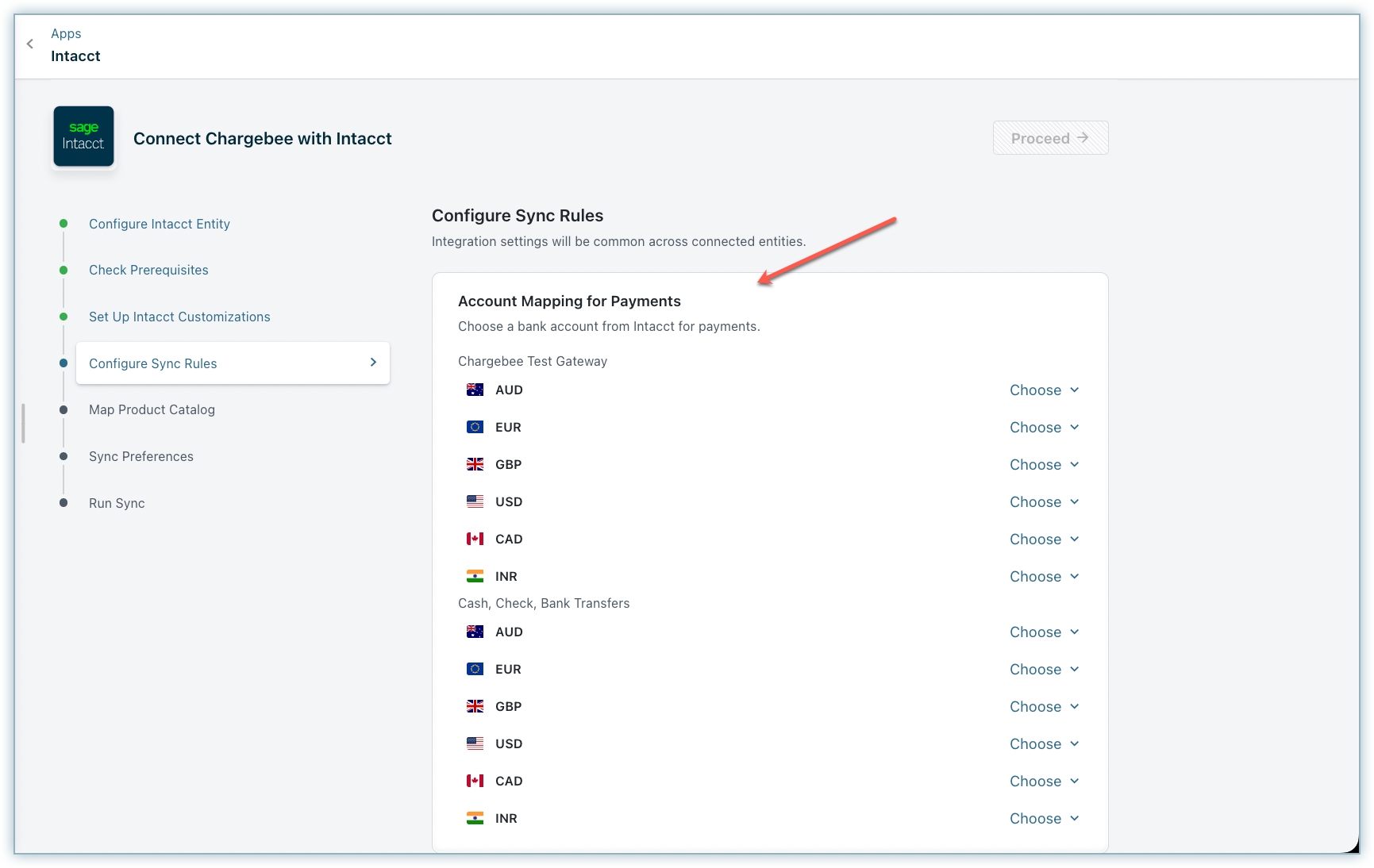Select the Set Up Intacct Customizations step
Screen dimensions: 1374x868
click(179, 317)
